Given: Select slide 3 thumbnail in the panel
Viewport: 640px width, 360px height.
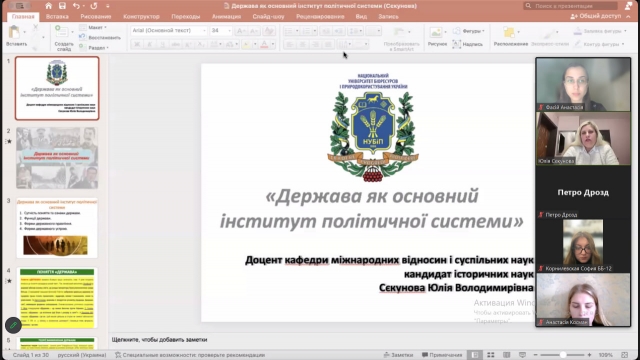Looking at the screenshot, I should pyautogui.click(x=57, y=228).
